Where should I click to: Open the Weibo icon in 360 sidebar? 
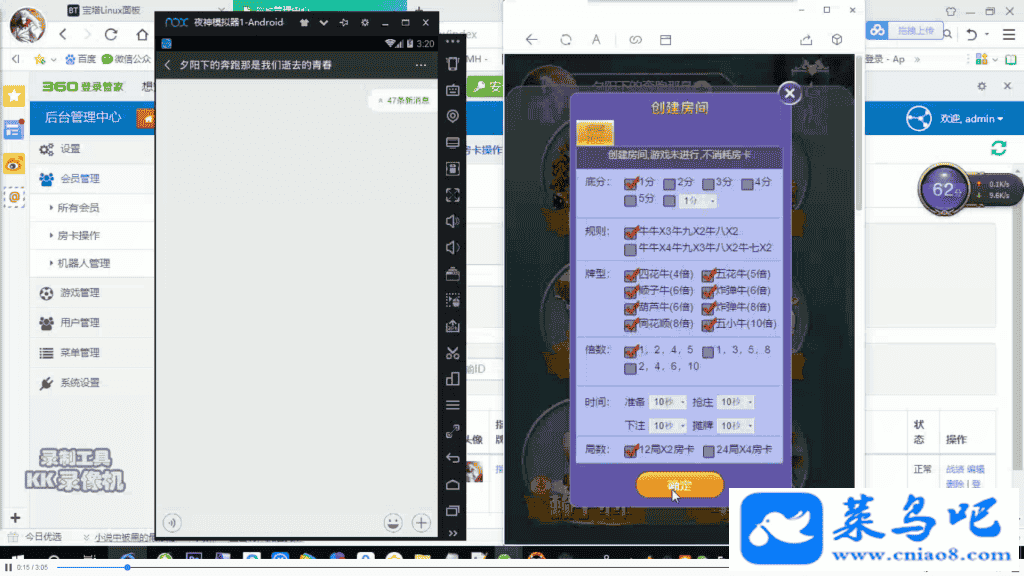coord(14,164)
